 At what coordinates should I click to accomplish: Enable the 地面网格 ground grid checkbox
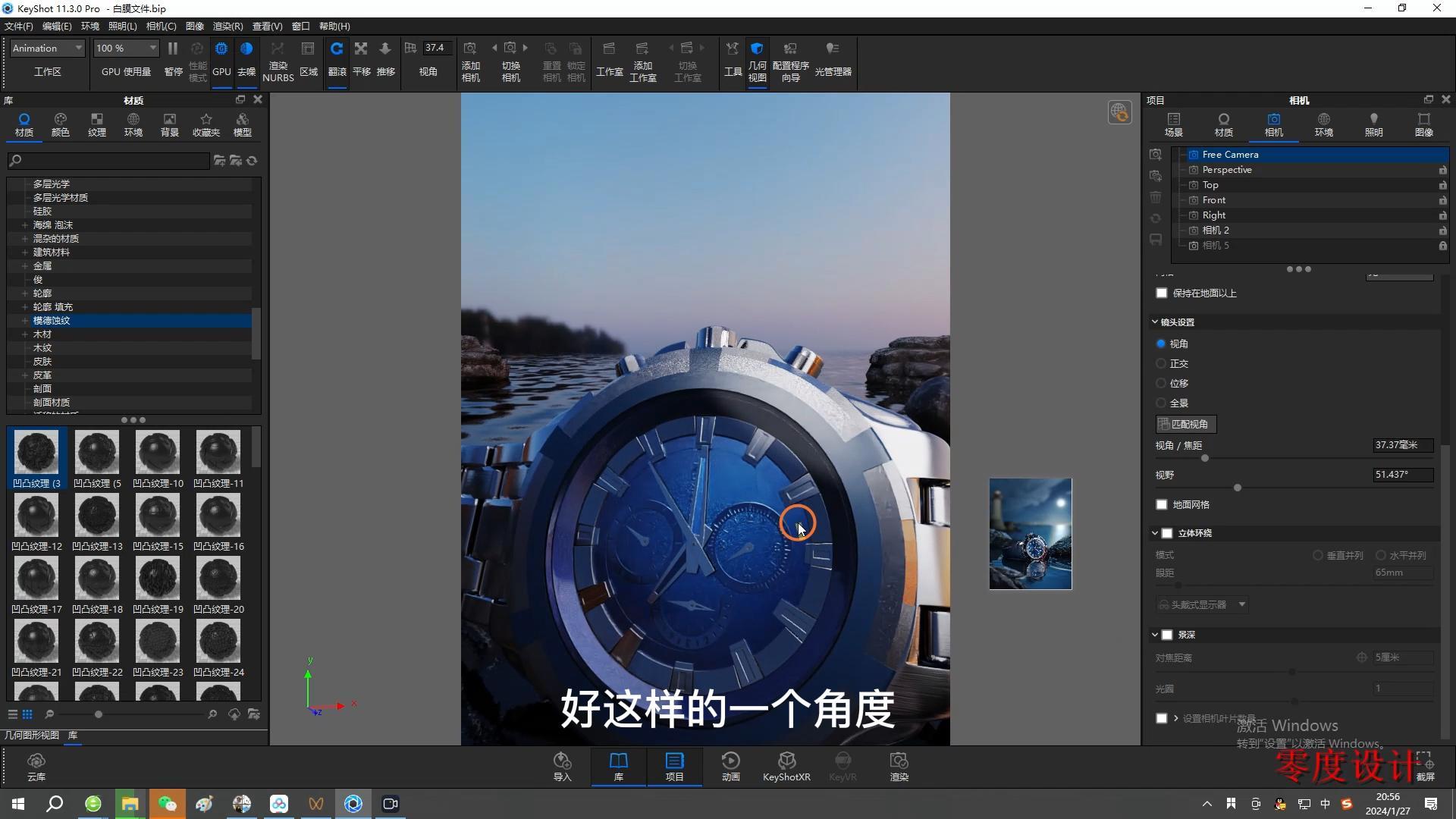click(1162, 504)
